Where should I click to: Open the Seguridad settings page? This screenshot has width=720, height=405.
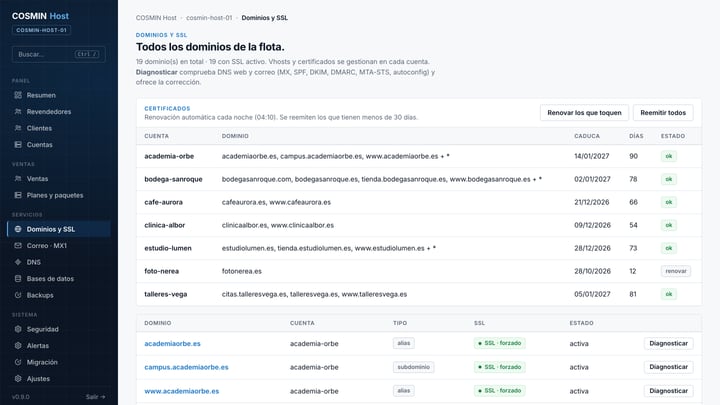[x=59, y=329]
